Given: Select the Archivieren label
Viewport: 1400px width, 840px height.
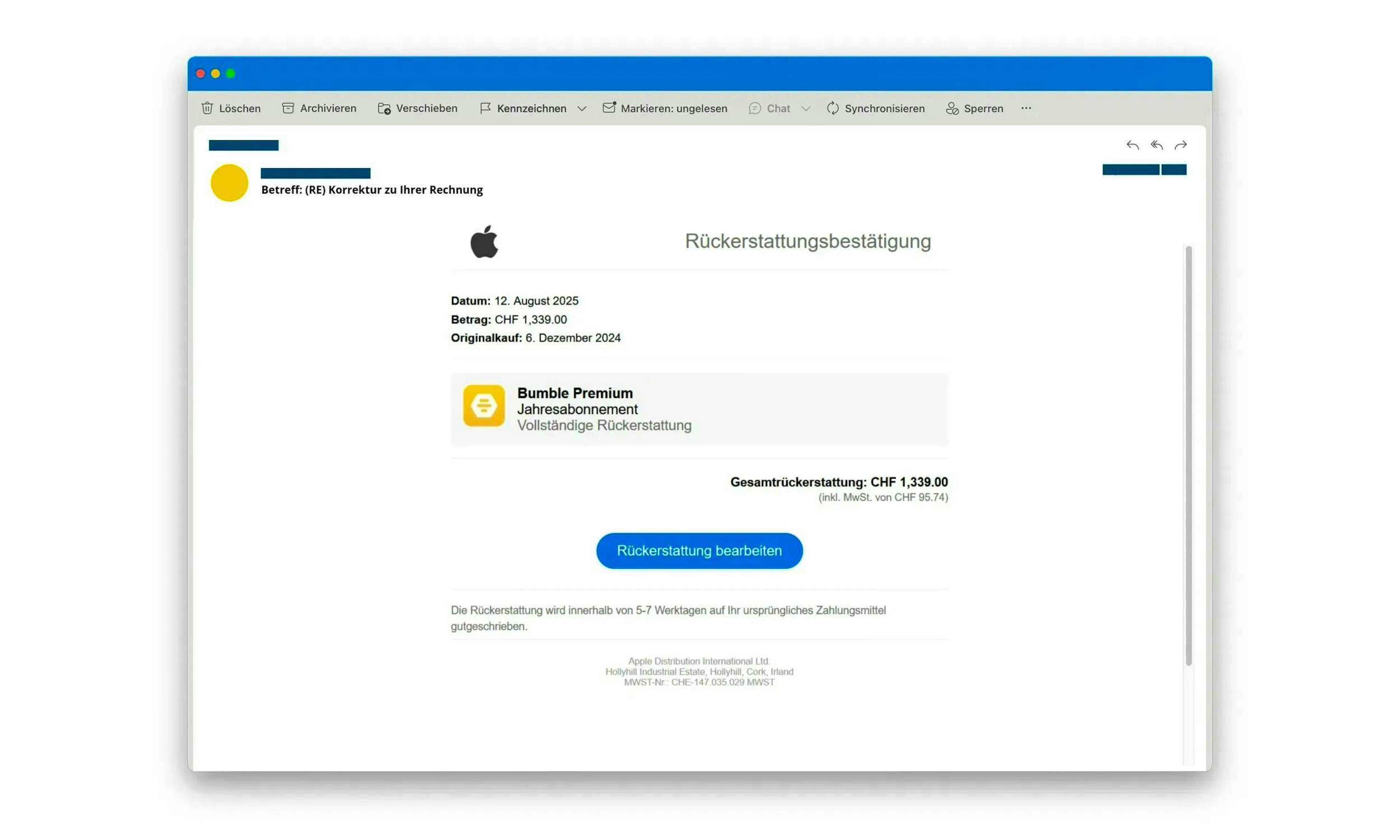Looking at the screenshot, I should point(328,108).
